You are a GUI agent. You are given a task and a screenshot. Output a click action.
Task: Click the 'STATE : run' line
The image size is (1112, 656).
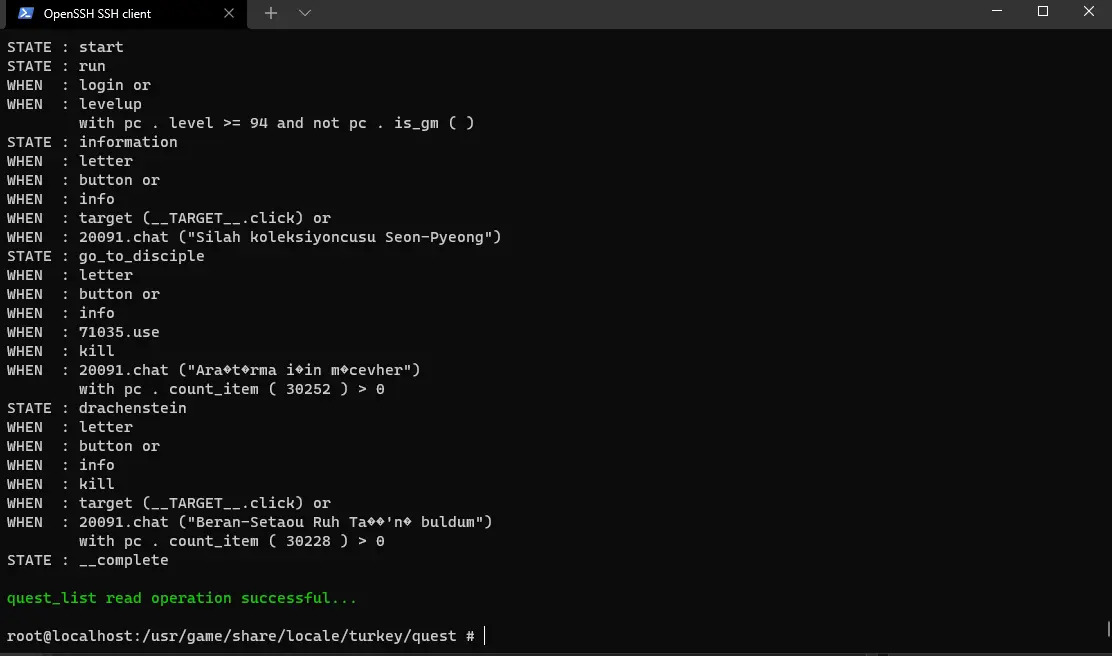(x=57, y=66)
